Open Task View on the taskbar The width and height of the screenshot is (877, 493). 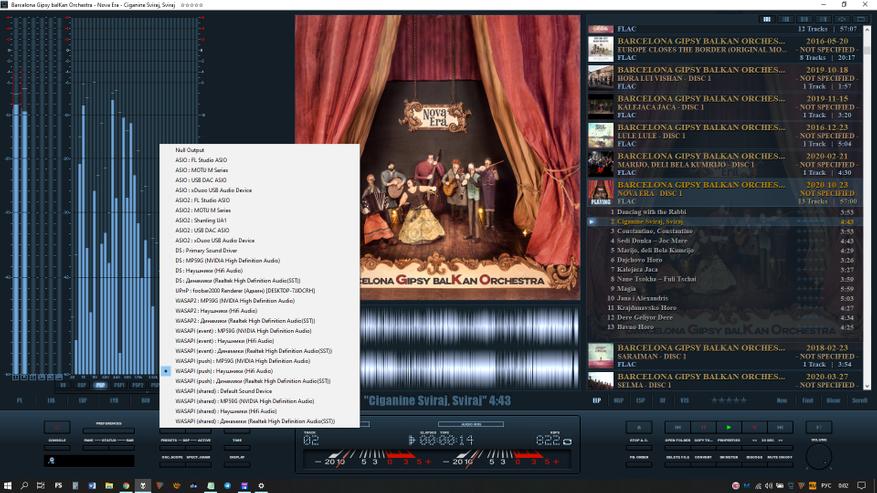pyautogui.click(x=40, y=486)
